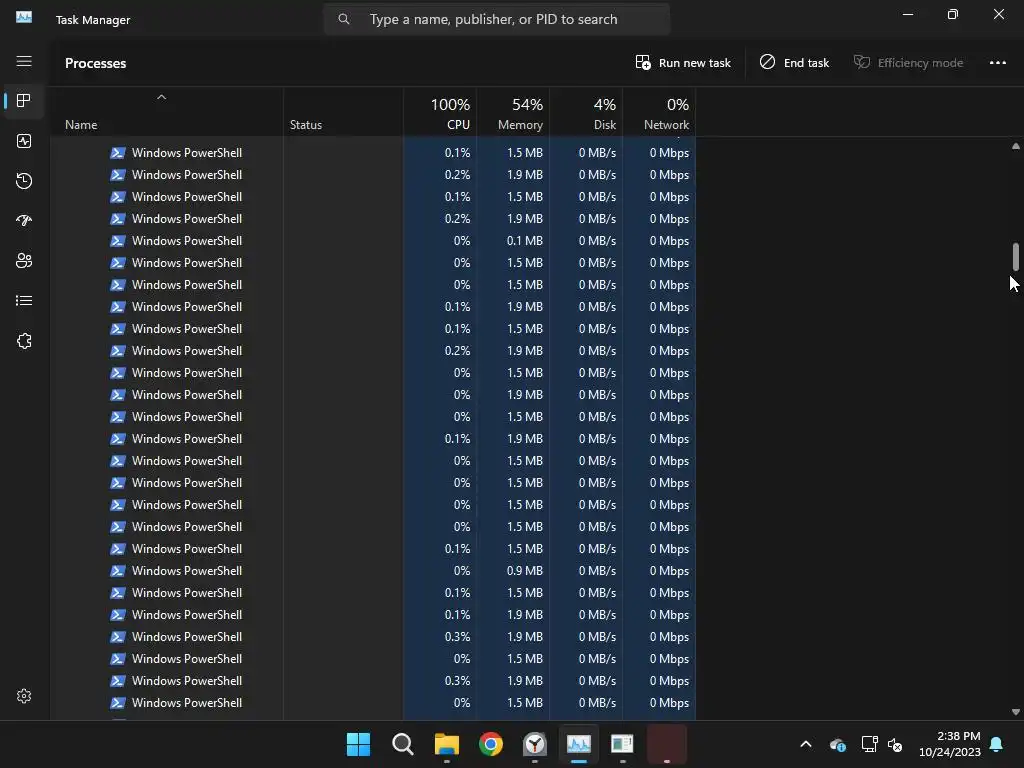This screenshot has height=768, width=1024.
Task: Open the Performance page from sidebar
Action: (24, 141)
